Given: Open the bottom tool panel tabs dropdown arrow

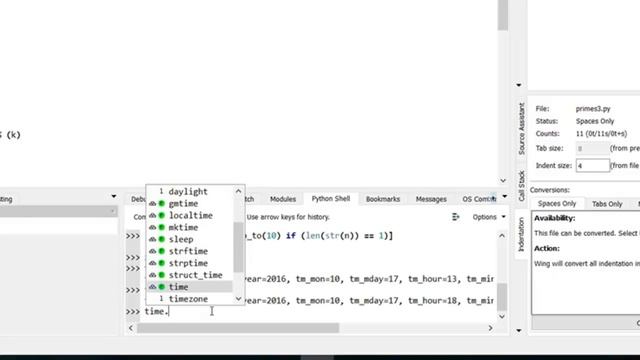Looking at the screenshot, I should (505, 197).
